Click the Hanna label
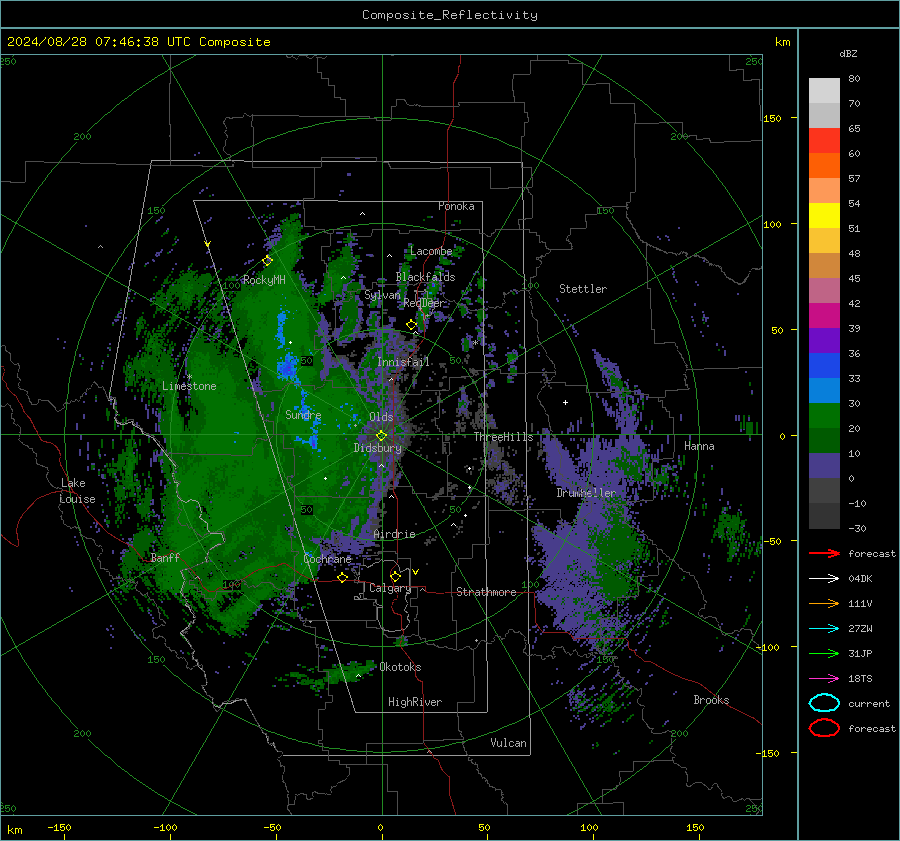Image resolution: width=900 pixels, height=841 pixels. [699, 446]
